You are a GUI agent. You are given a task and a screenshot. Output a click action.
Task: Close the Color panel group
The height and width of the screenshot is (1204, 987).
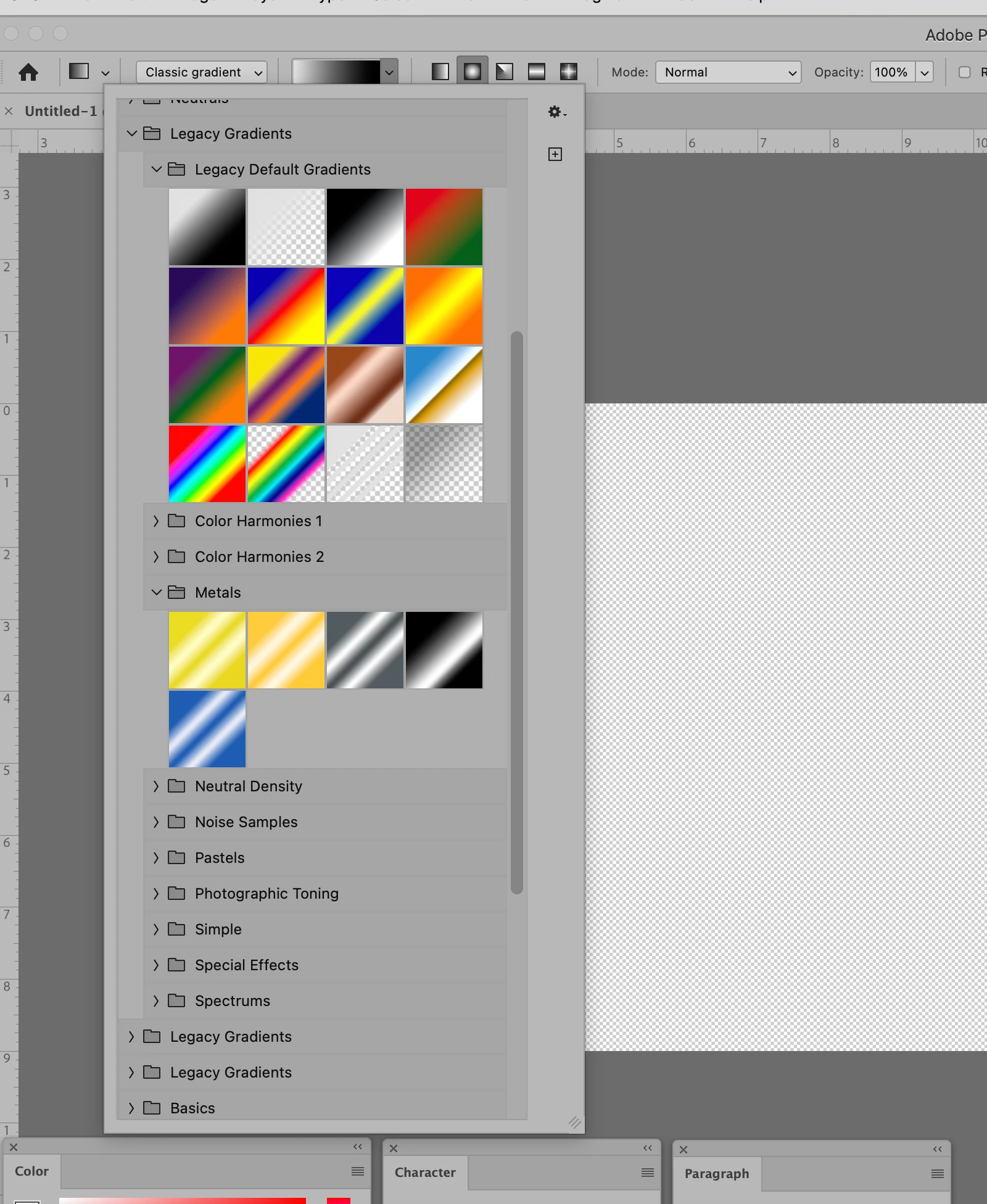coord(14,1147)
